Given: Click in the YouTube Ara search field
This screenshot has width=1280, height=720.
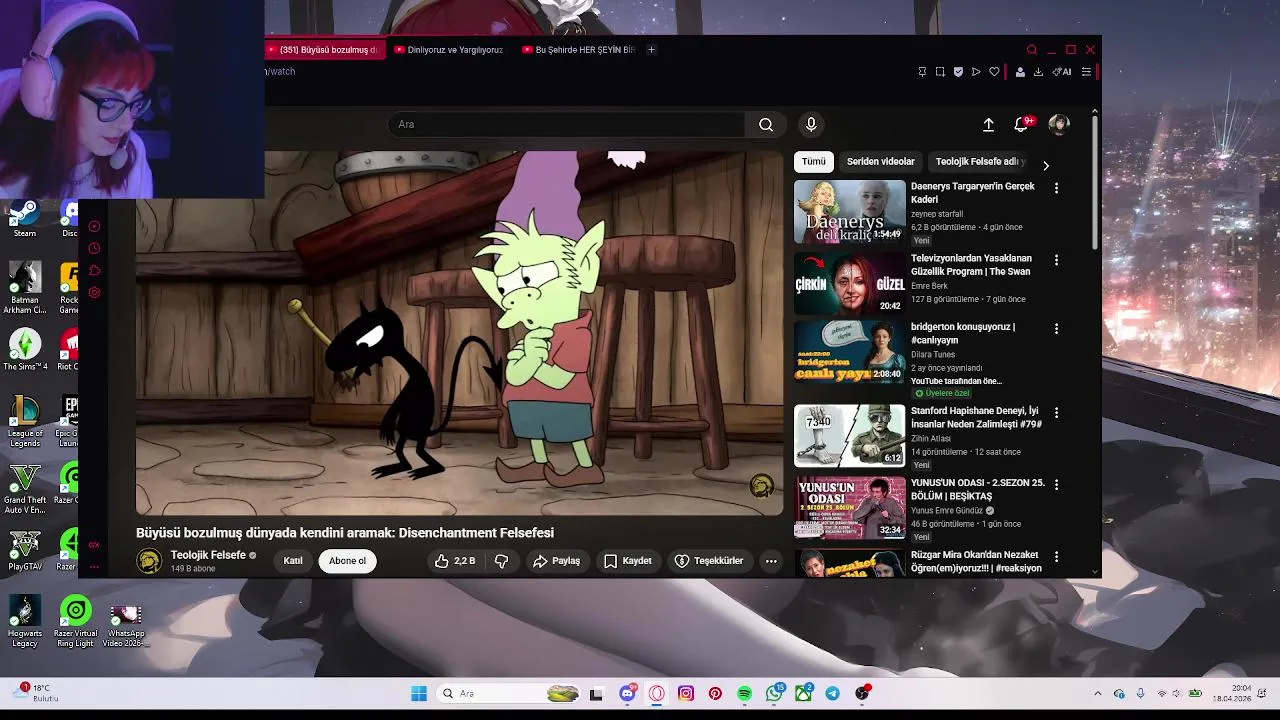Looking at the screenshot, I should [x=566, y=124].
